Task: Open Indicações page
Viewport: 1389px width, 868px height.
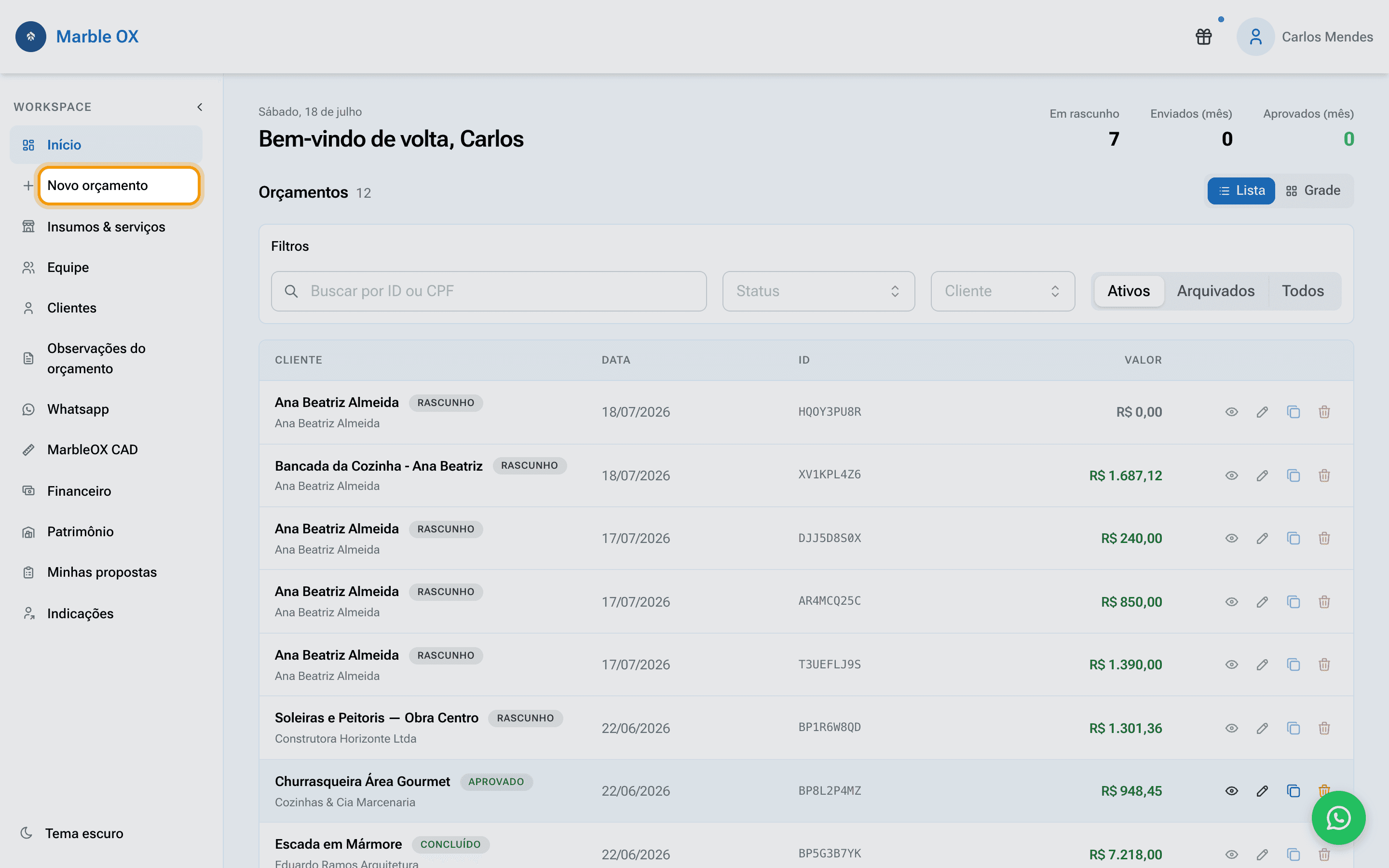Action: [x=106, y=614]
